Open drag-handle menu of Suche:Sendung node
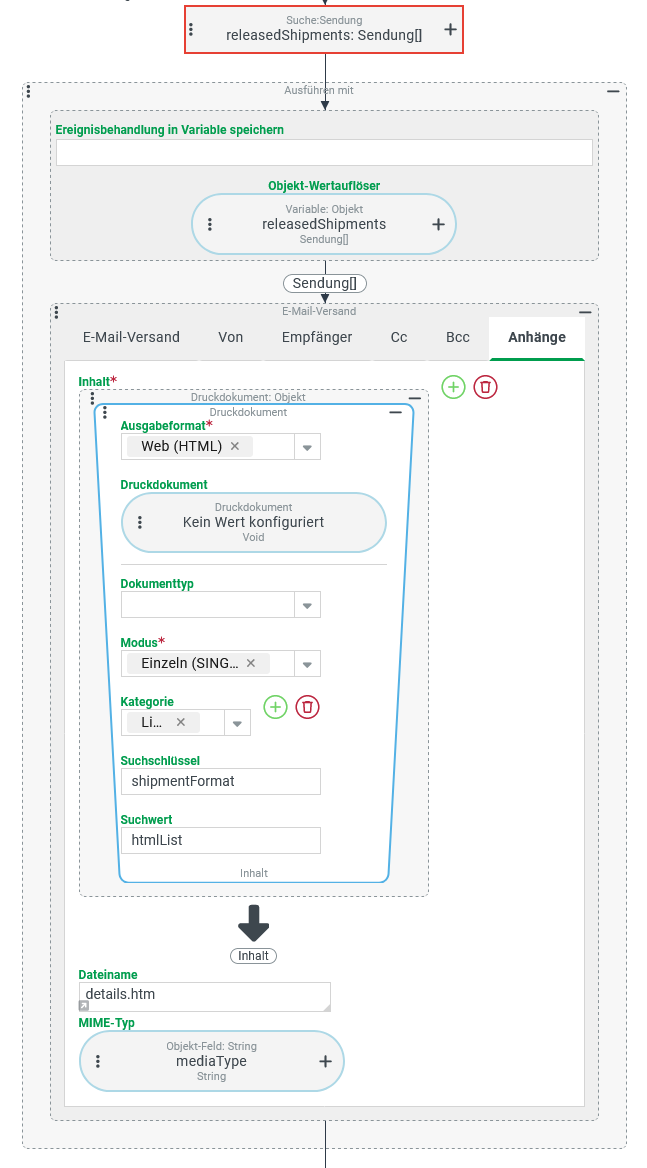Screen dimensions: 647x1168 [x=191, y=30]
